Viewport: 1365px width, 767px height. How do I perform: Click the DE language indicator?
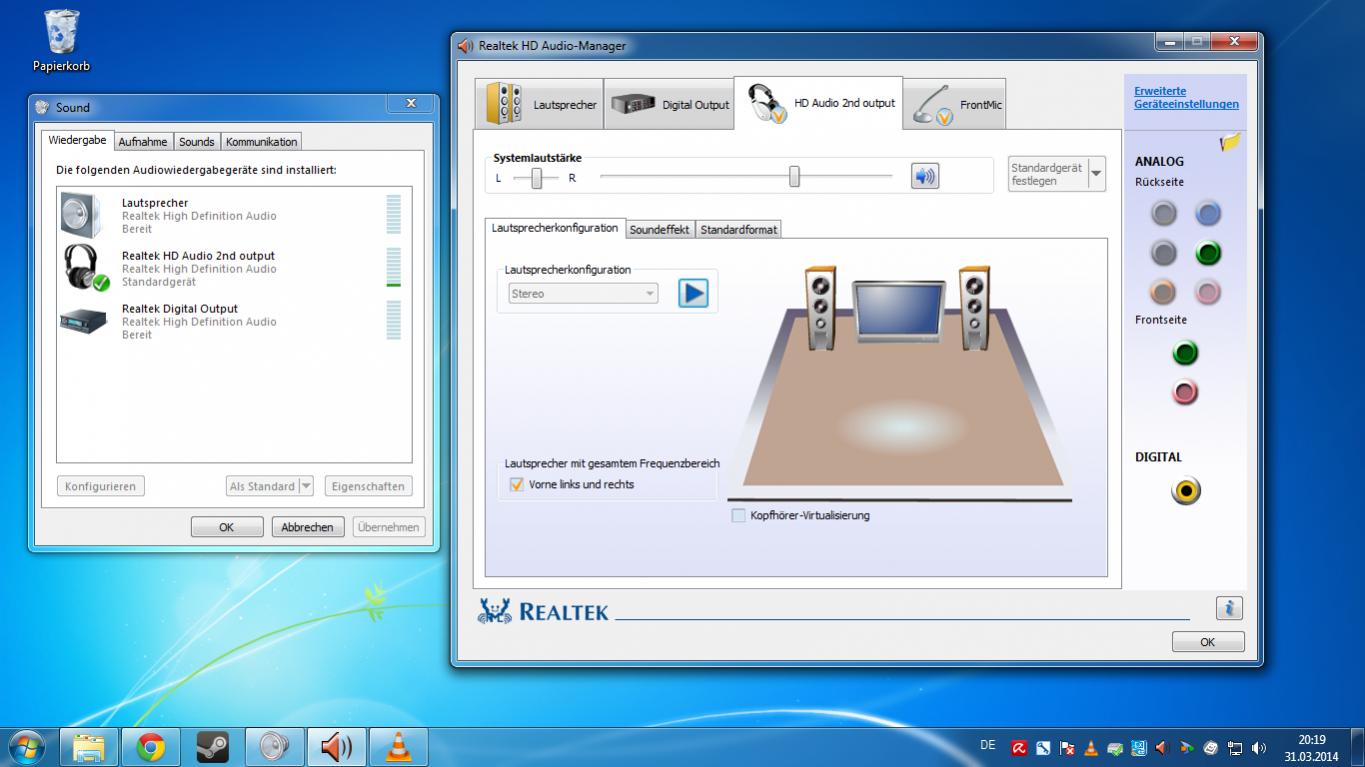pos(988,745)
